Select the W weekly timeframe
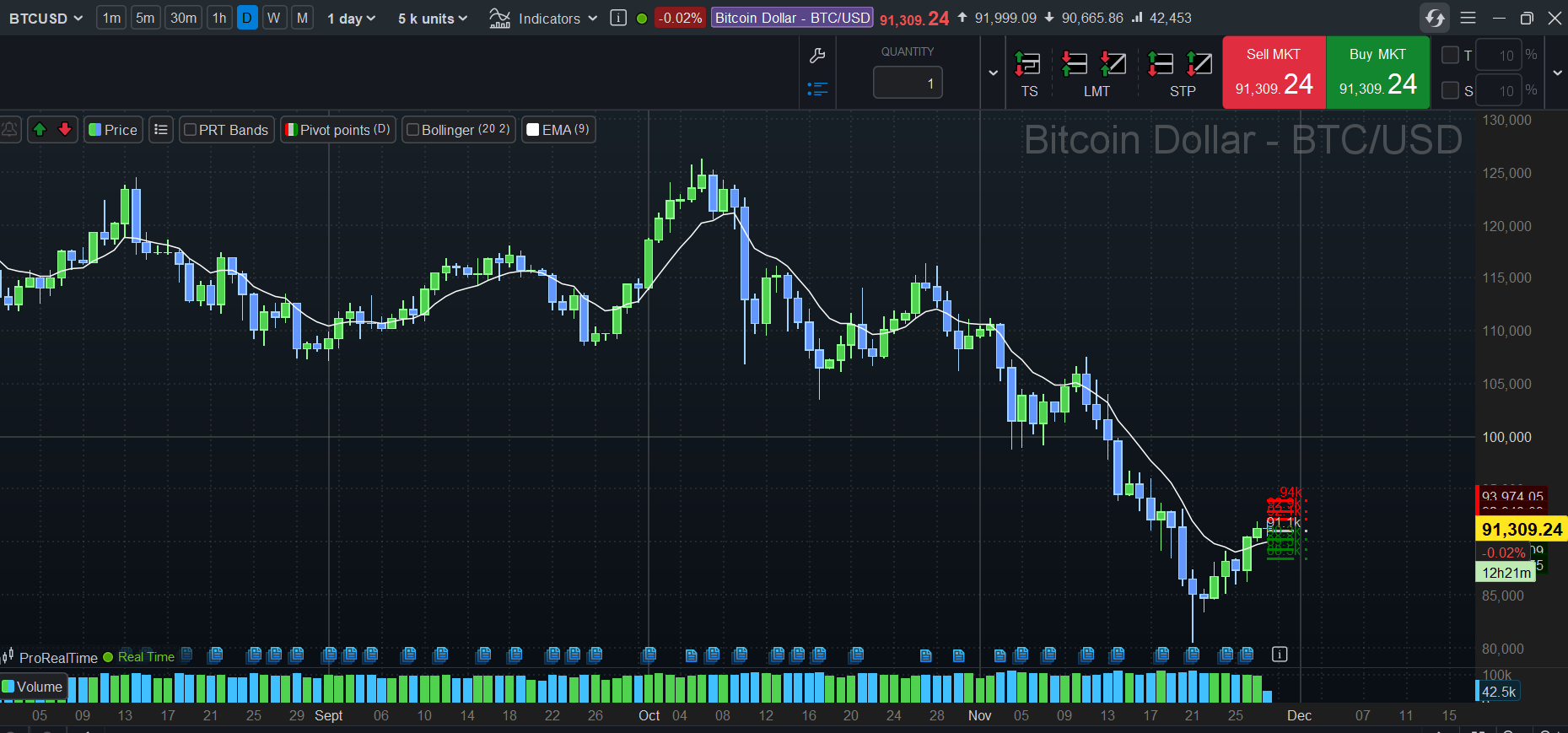 (274, 19)
